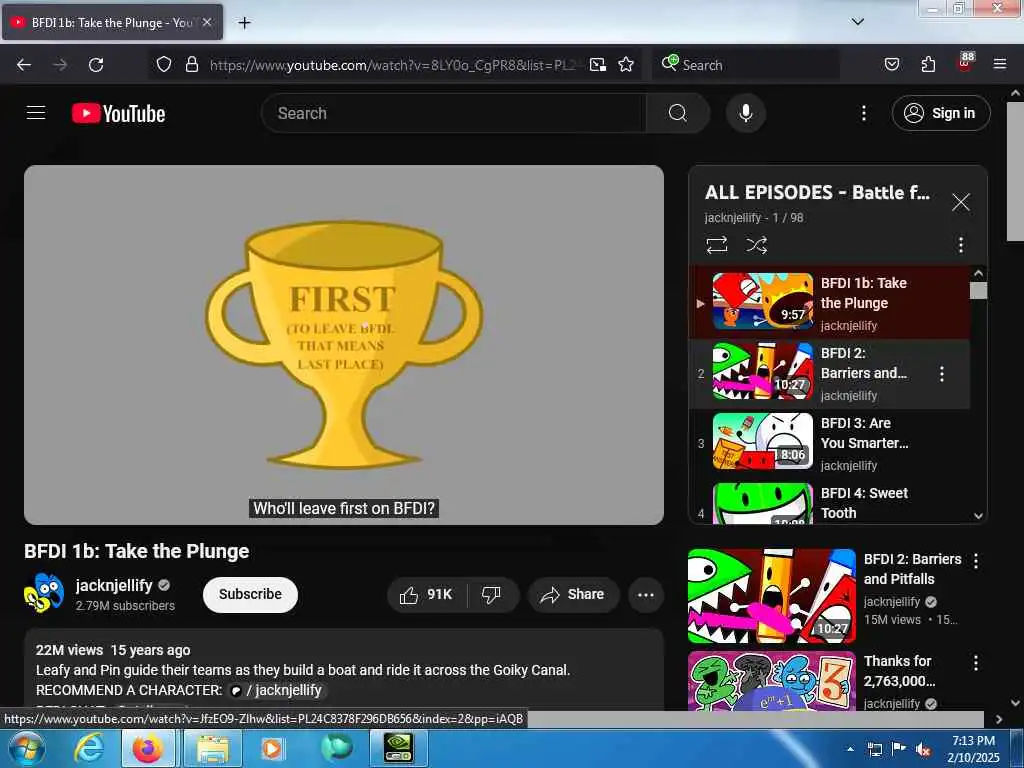Open new browser tab with plus icon
1024x768 pixels.
(244, 23)
